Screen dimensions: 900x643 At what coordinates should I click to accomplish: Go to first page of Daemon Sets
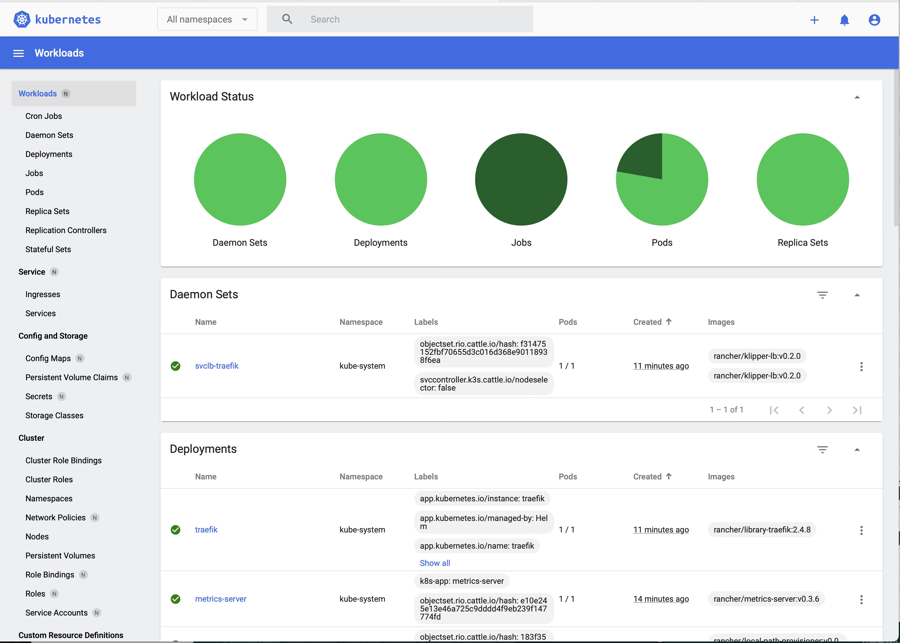click(x=774, y=410)
